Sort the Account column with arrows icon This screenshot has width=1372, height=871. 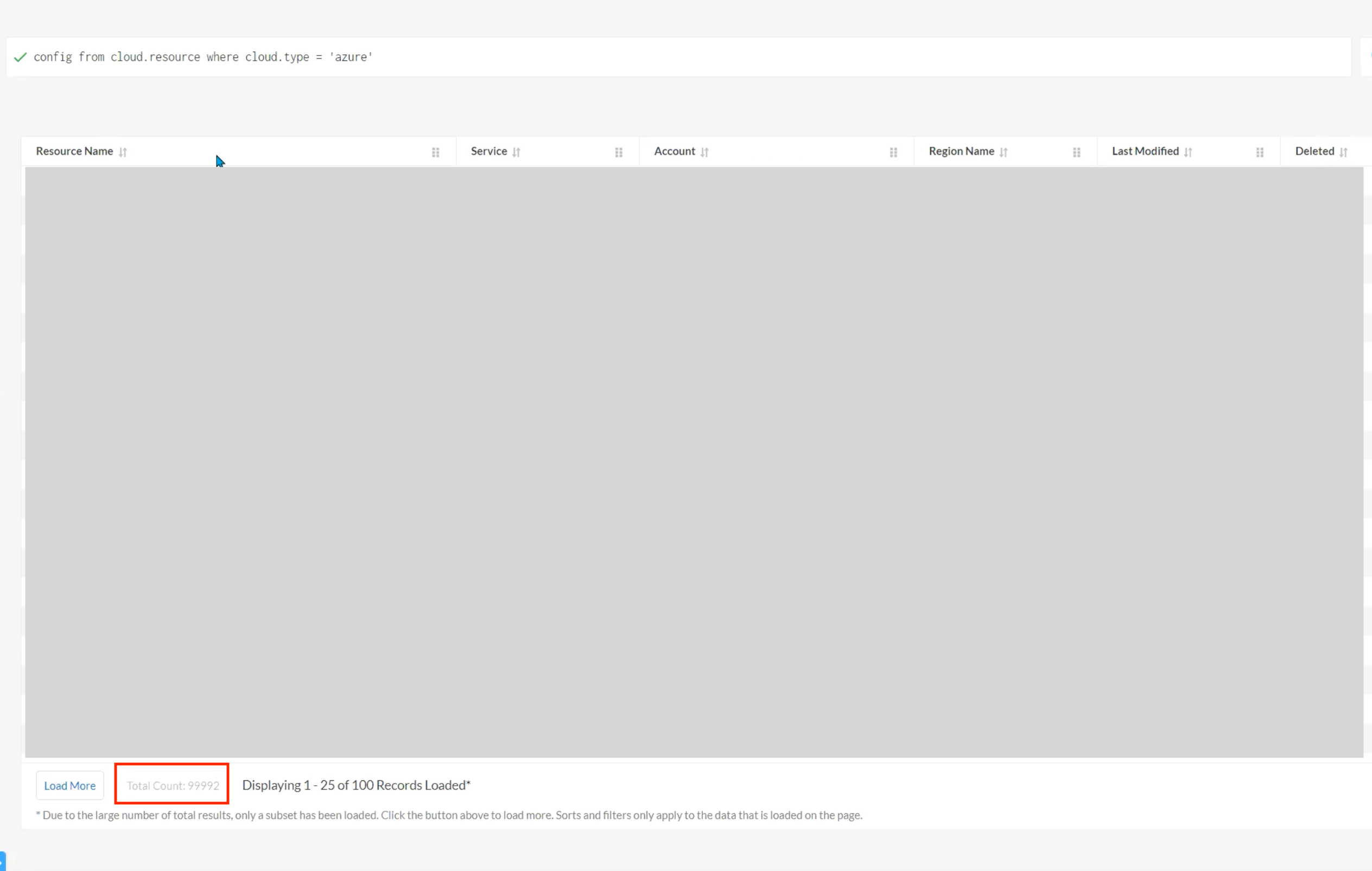pyautogui.click(x=705, y=152)
